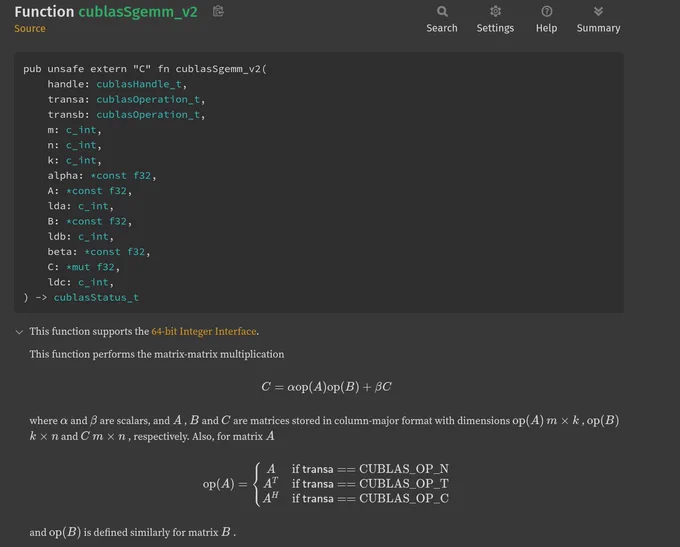Click *mut f32 on the C line
The image size is (680, 547).
pos(90,267)
